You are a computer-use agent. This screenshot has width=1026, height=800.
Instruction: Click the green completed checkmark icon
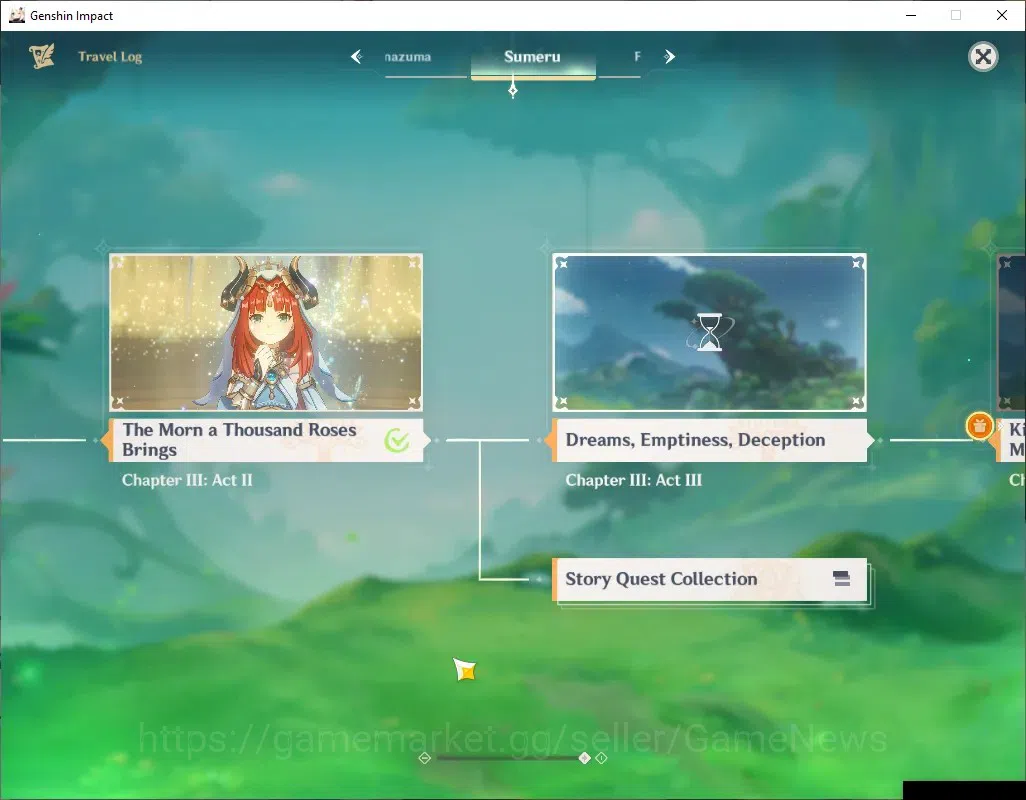[x=397, y=440]
